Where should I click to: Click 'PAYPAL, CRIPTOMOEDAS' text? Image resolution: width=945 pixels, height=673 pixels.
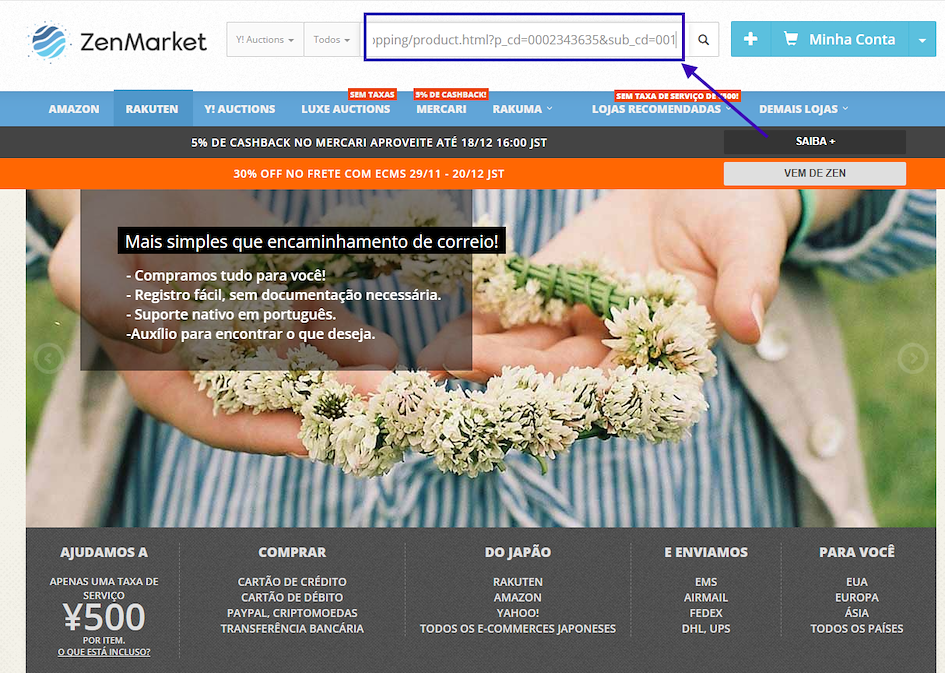pos(292,613)
